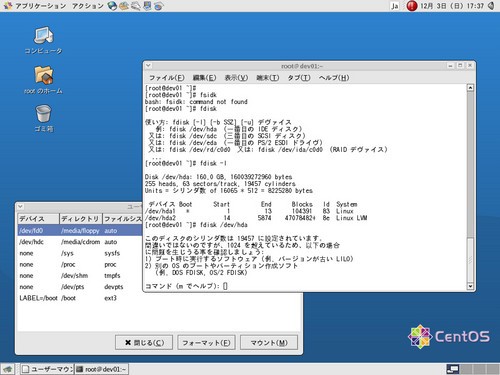Screen dimensions: 500x375
Task: Open the 表示(V) menu in terminal
Action: [236, 78]
